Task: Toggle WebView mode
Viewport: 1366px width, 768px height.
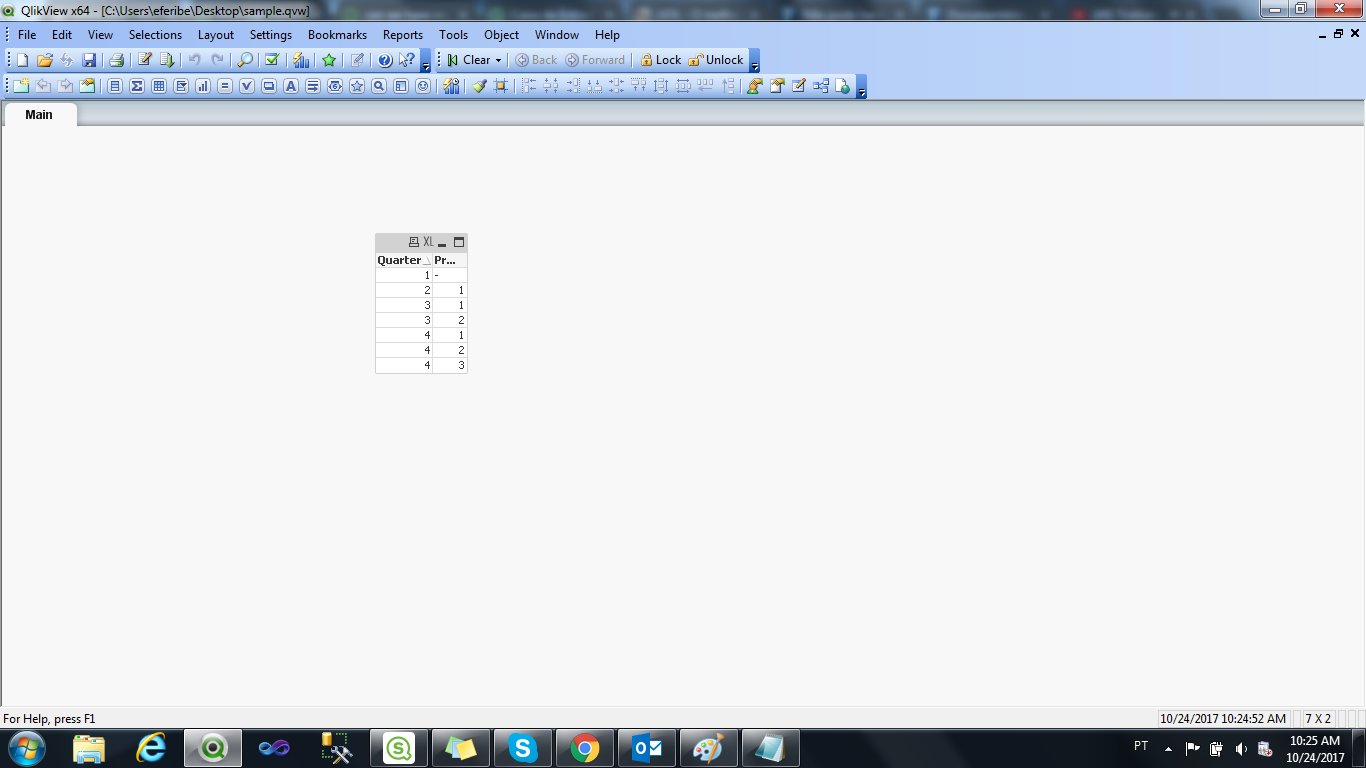Action: point(843,86)
